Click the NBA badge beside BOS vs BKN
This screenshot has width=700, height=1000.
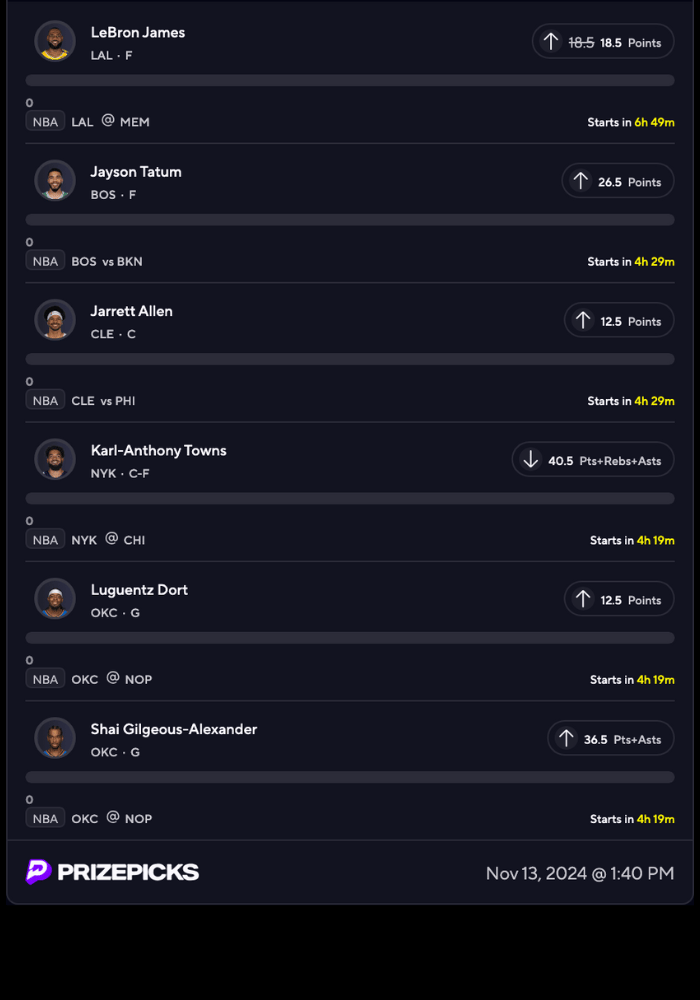[45, 261]
